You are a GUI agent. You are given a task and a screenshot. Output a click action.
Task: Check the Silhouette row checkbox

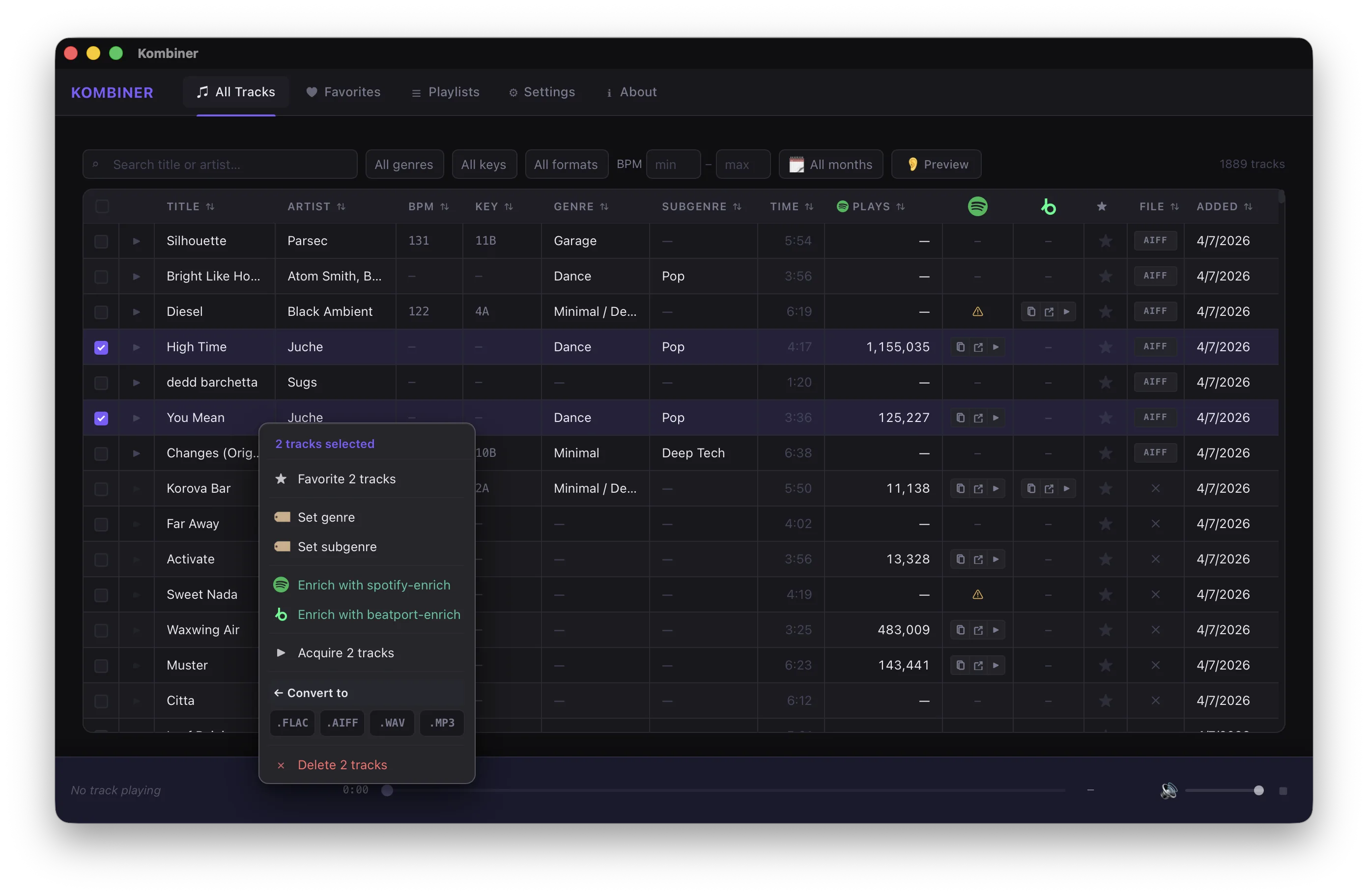(x=101, y=241)
